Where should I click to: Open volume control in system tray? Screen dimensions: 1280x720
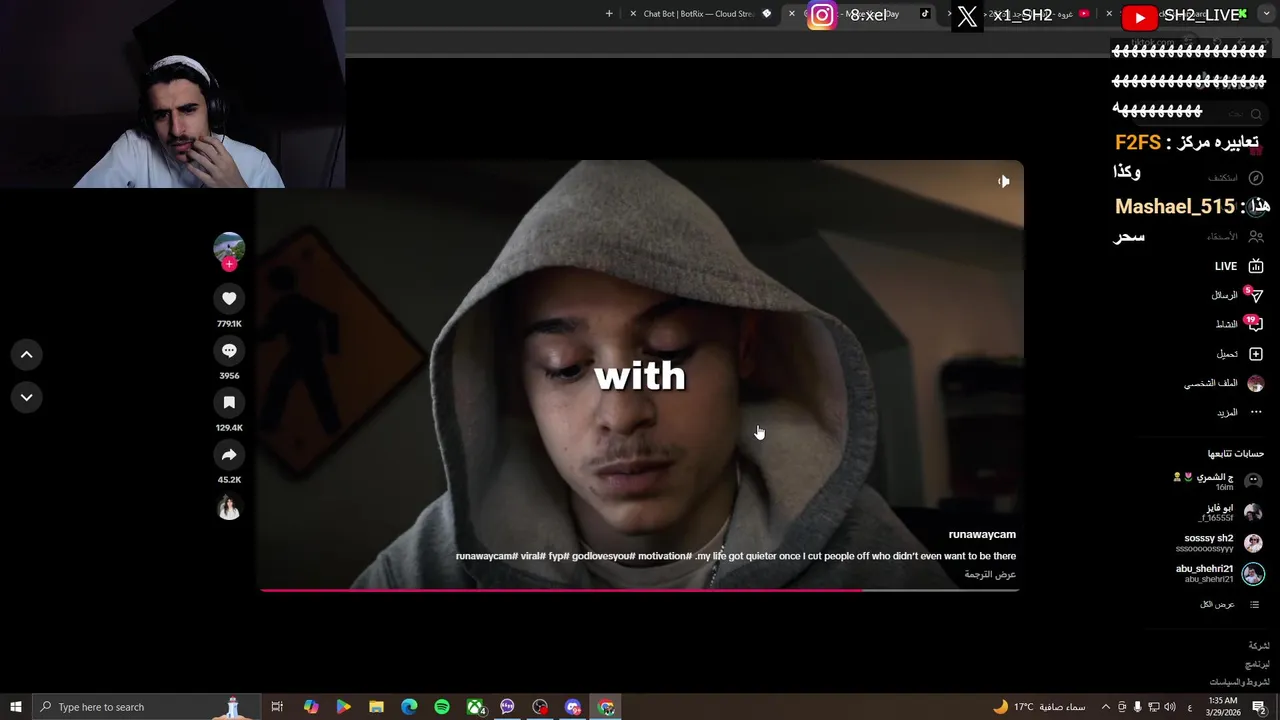(1171, 707)
